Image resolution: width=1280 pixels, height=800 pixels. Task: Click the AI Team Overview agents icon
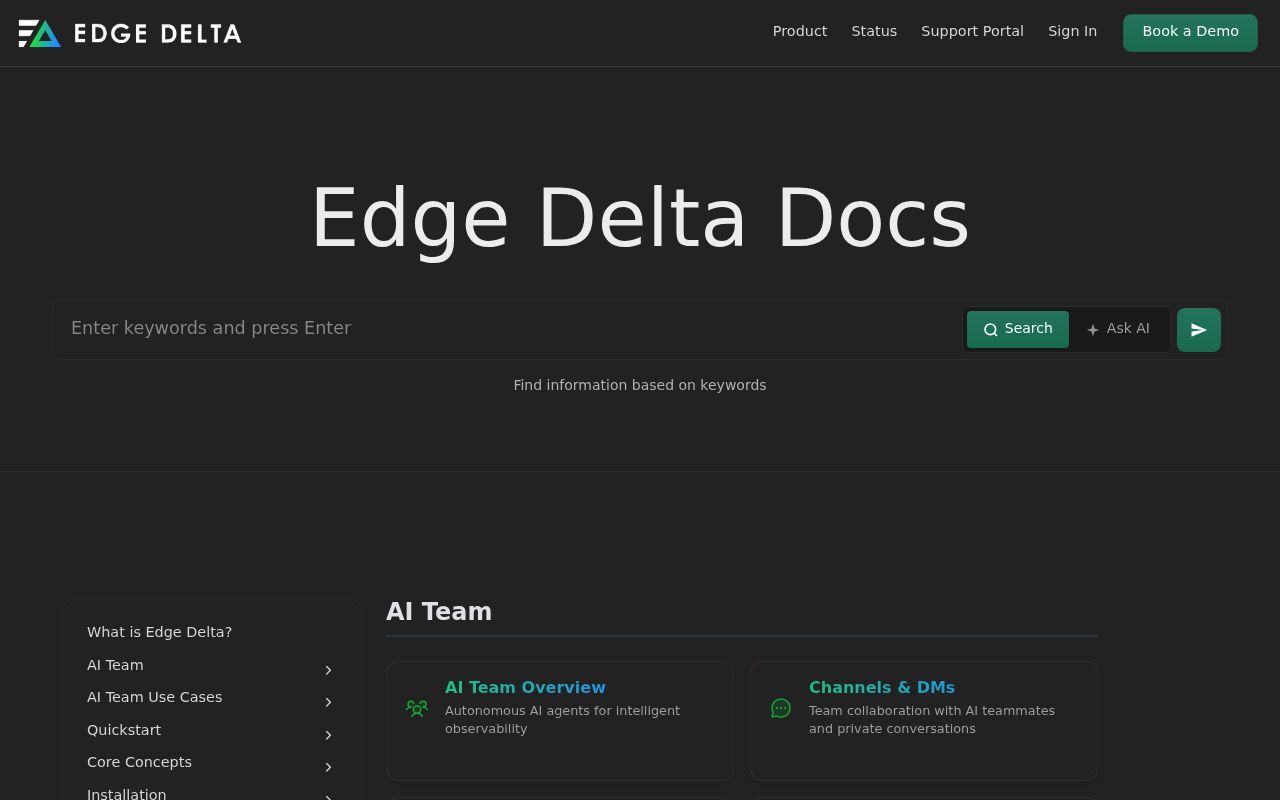[x=417, y=708]
